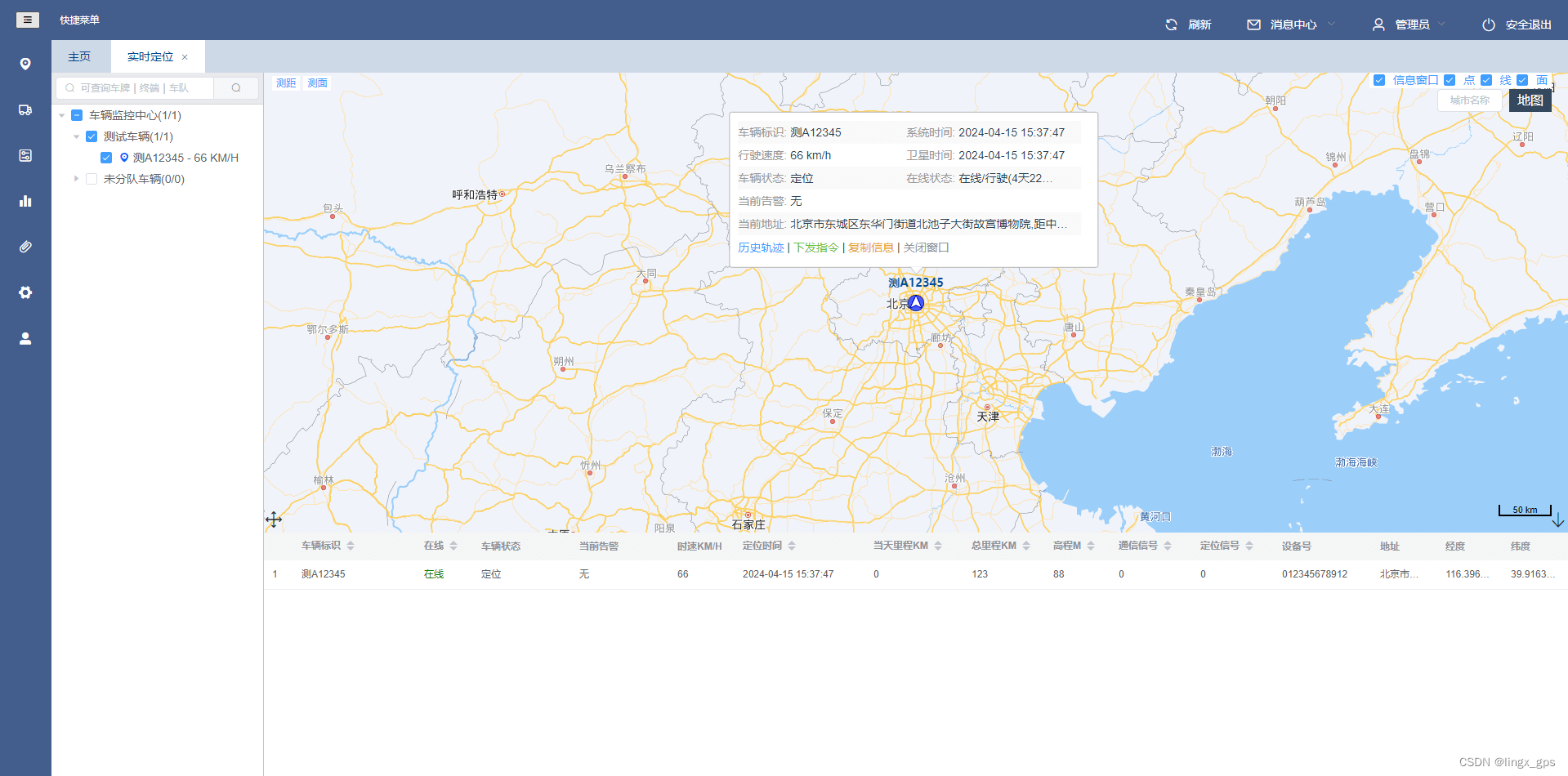Expand the 未分队车辆 tree node arrow
The height and width of the screenshot is (776, 1568).
77,179
